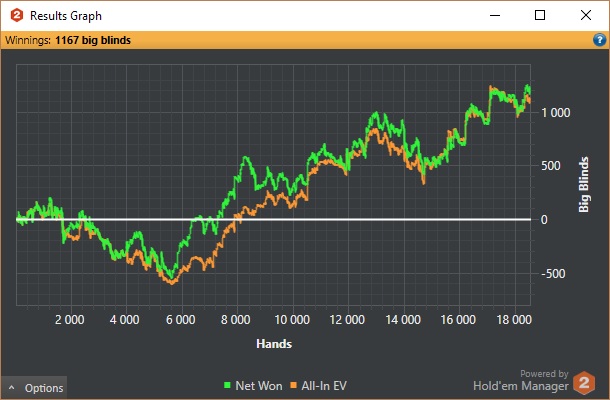610x400 pixels.
Task: Close the Results Graph window
Action: tap(586, 15)
